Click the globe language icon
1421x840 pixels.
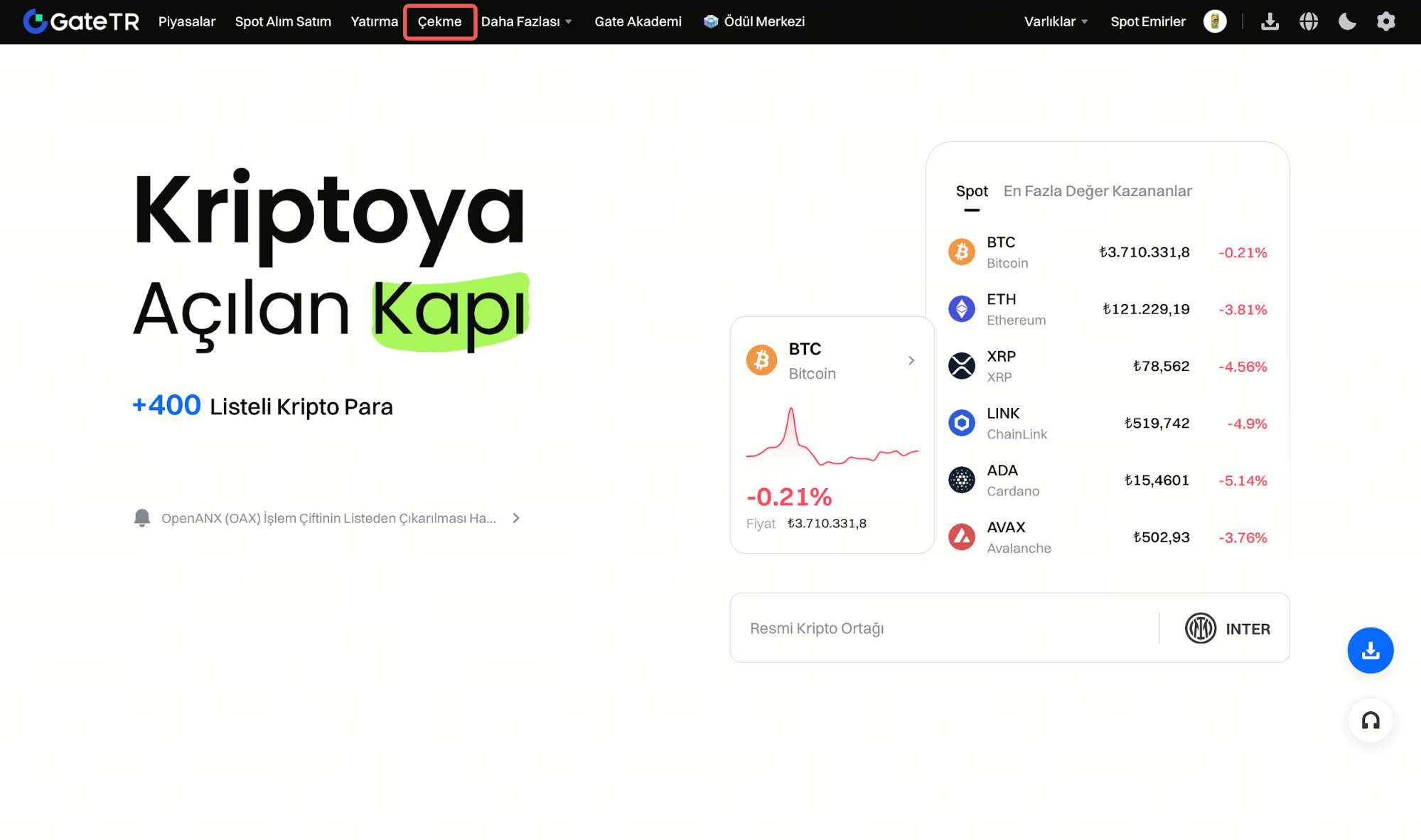(1309, 21)
